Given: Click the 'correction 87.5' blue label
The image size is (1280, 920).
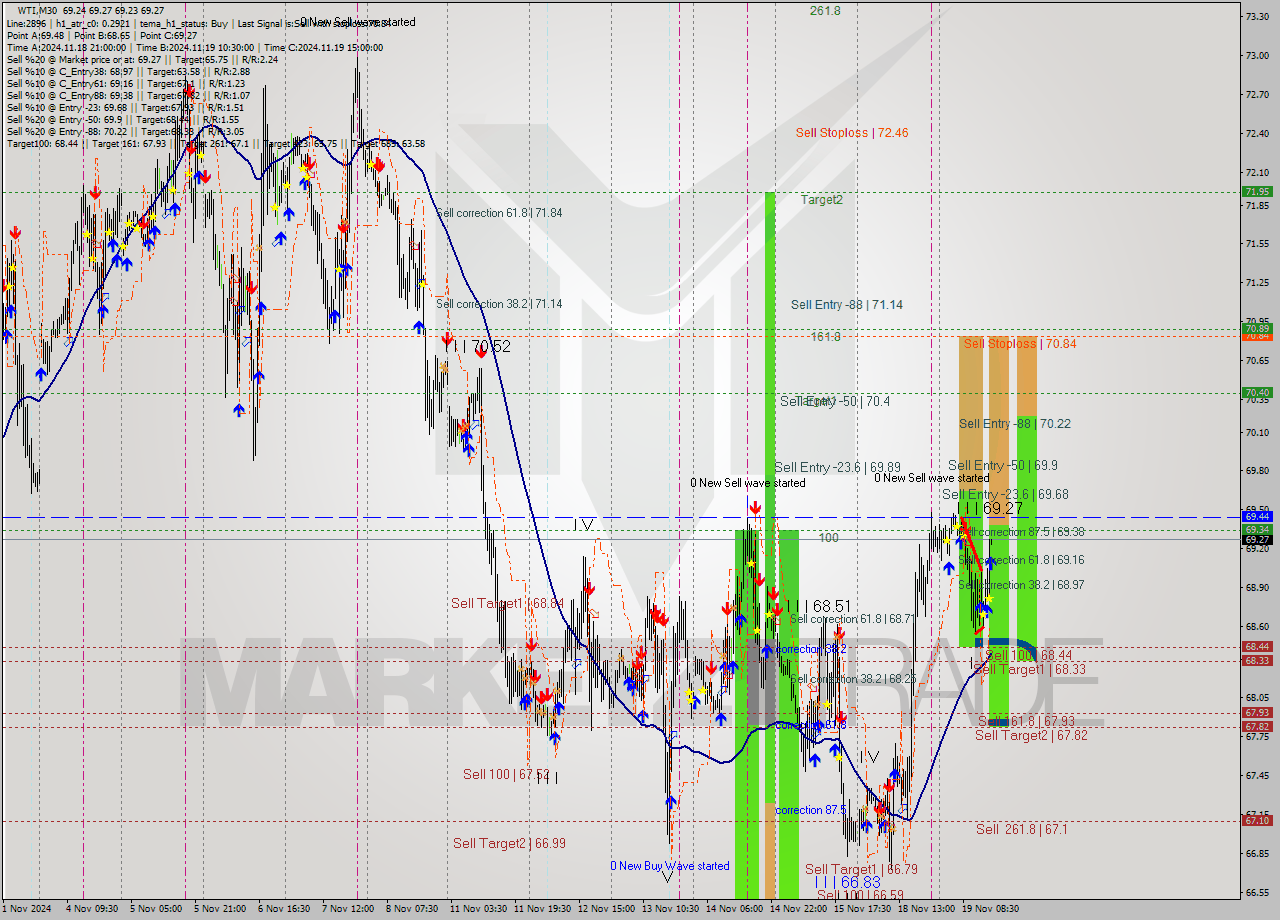Looking at the screenshot, I should 811,810.
